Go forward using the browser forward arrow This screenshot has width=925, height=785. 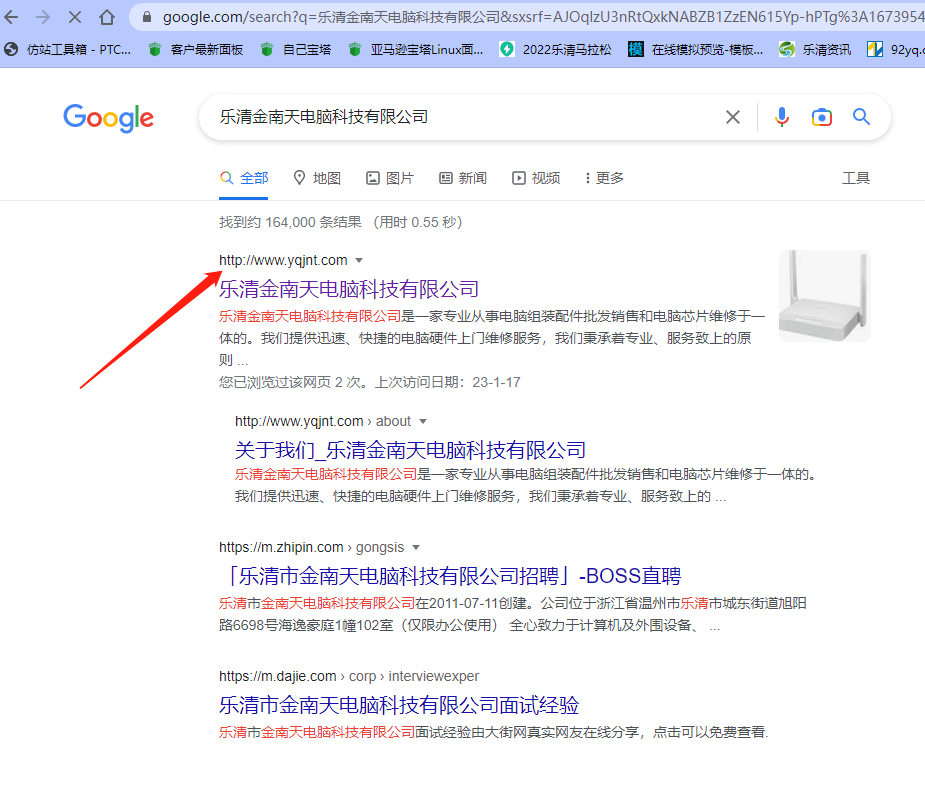pos(43,17)
